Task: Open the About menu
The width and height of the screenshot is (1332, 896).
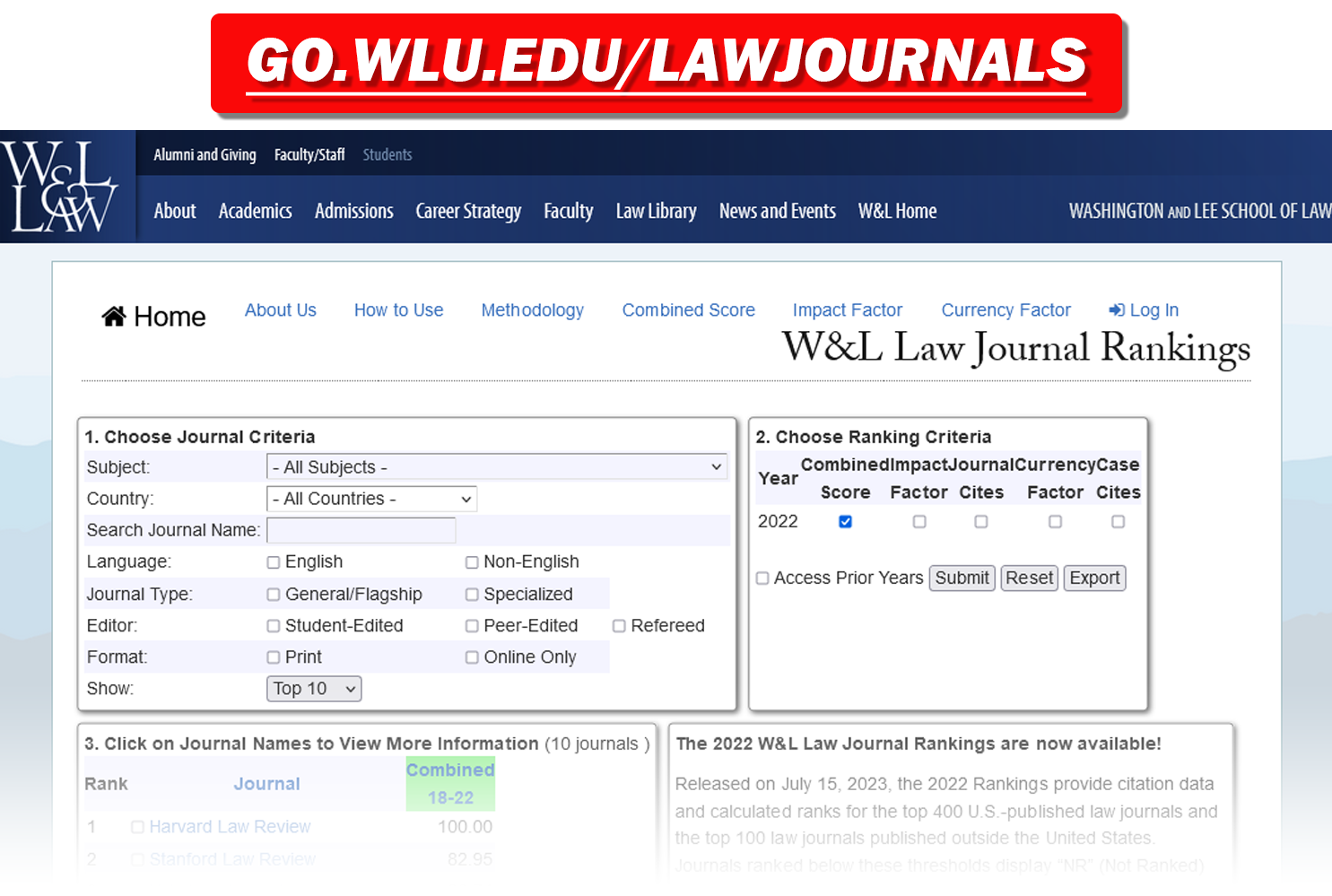Action: coord(175,211)
